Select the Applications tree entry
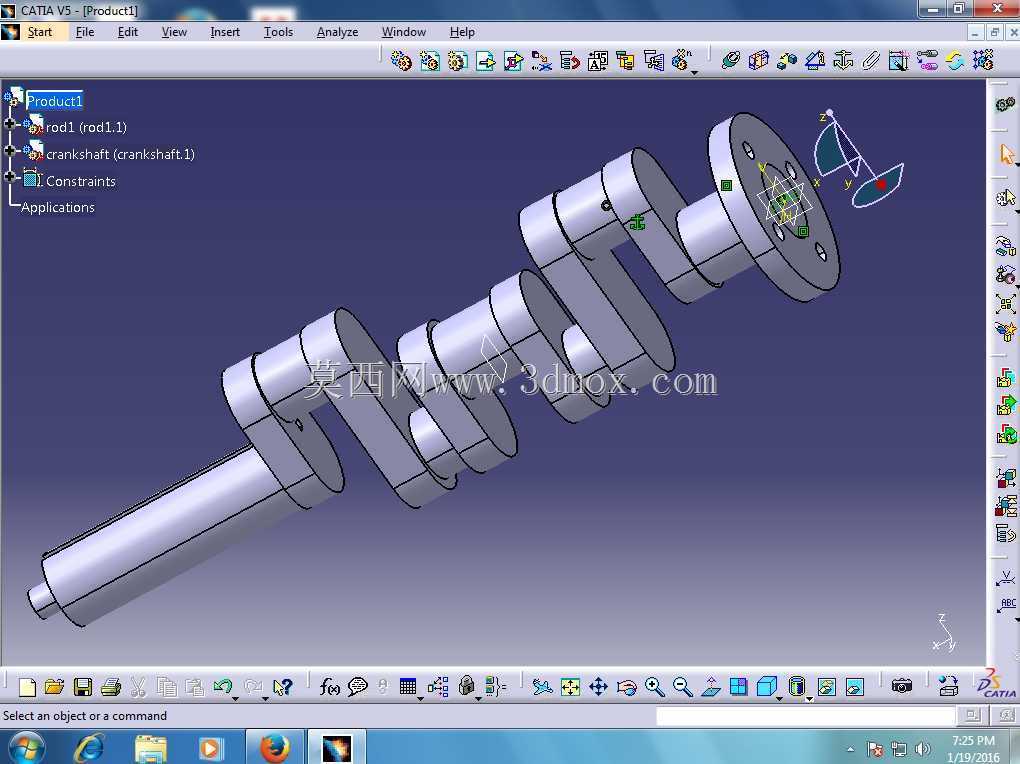 pyautogui.click(x=58, y=207)
